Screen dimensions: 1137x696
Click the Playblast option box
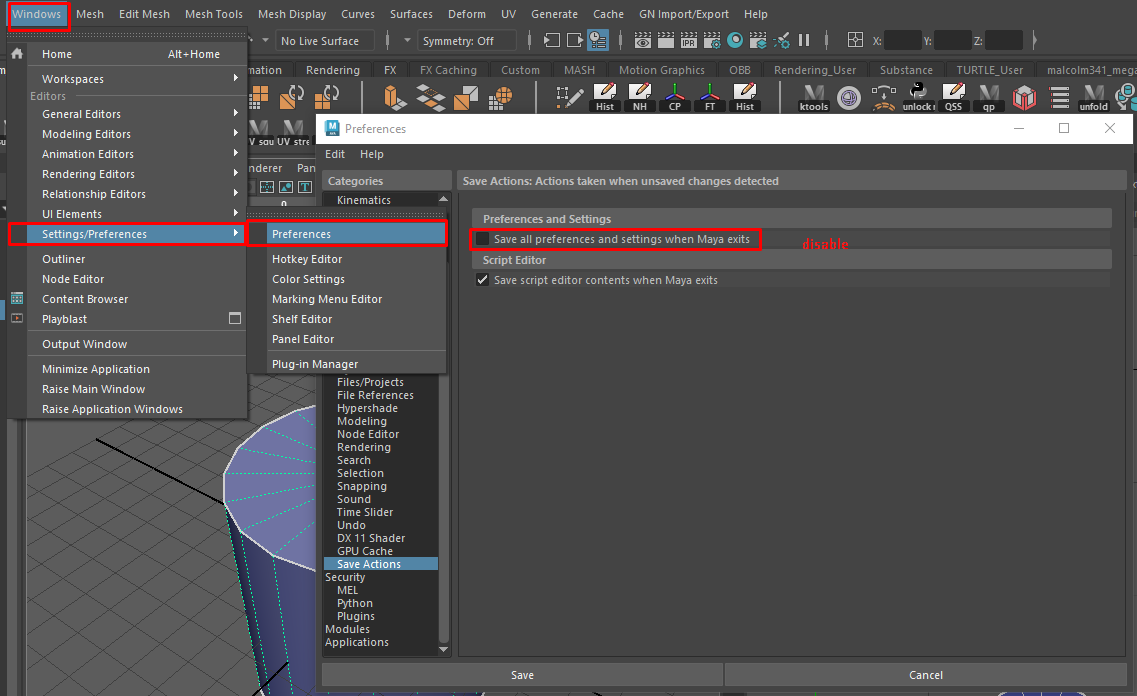pyautogui.click(x=235, y=319)
